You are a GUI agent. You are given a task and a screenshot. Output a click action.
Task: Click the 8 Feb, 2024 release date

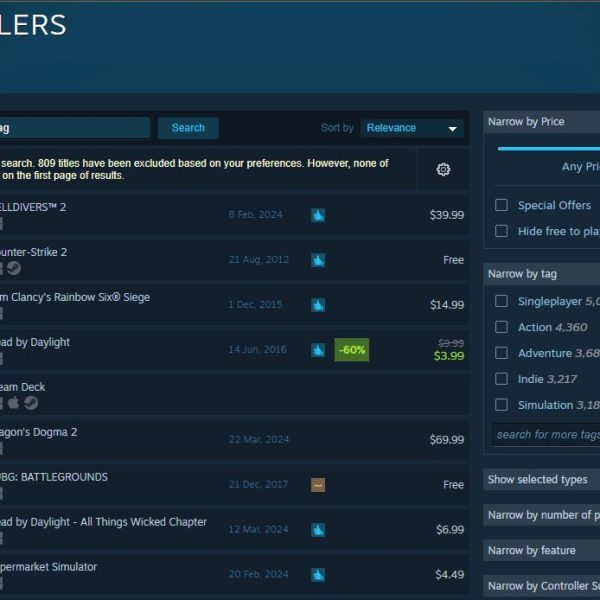[255, 215]
